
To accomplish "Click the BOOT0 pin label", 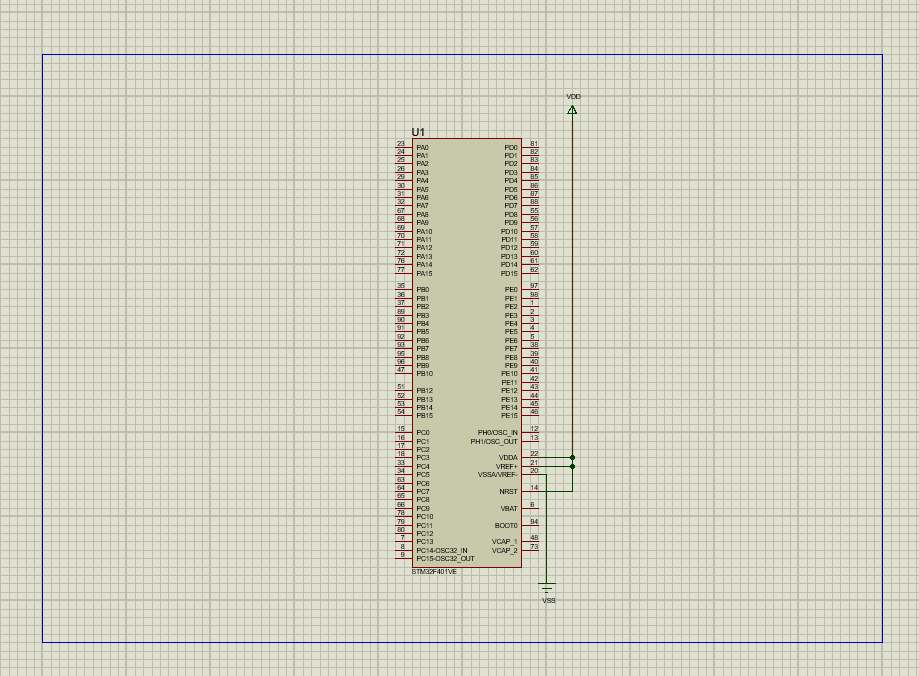I will pyautogui.click(x=506, y=526).
